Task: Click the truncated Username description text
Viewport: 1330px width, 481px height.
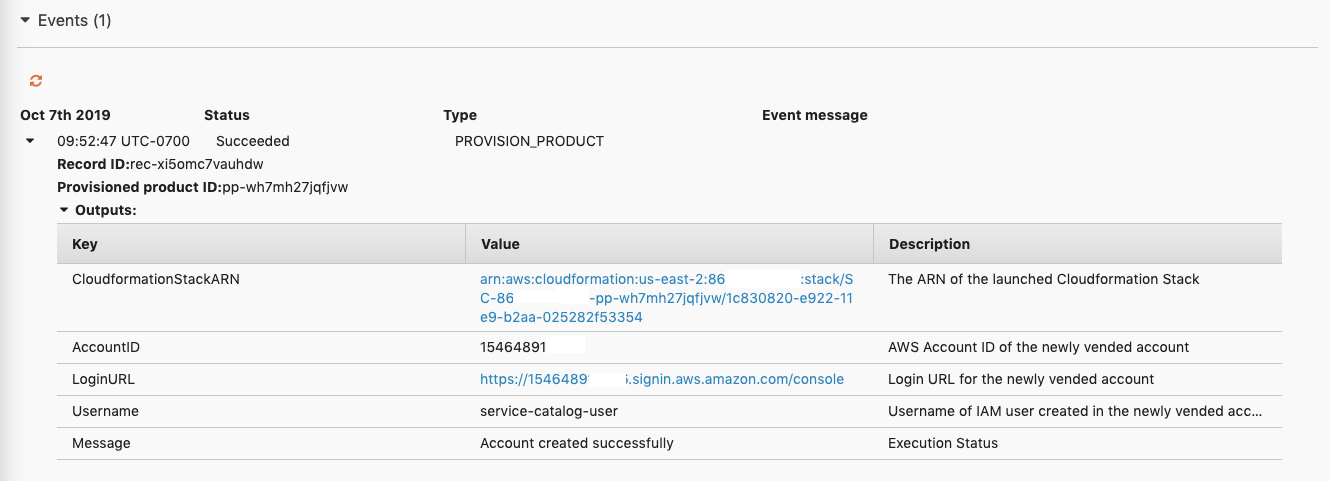Action: 1075,411
